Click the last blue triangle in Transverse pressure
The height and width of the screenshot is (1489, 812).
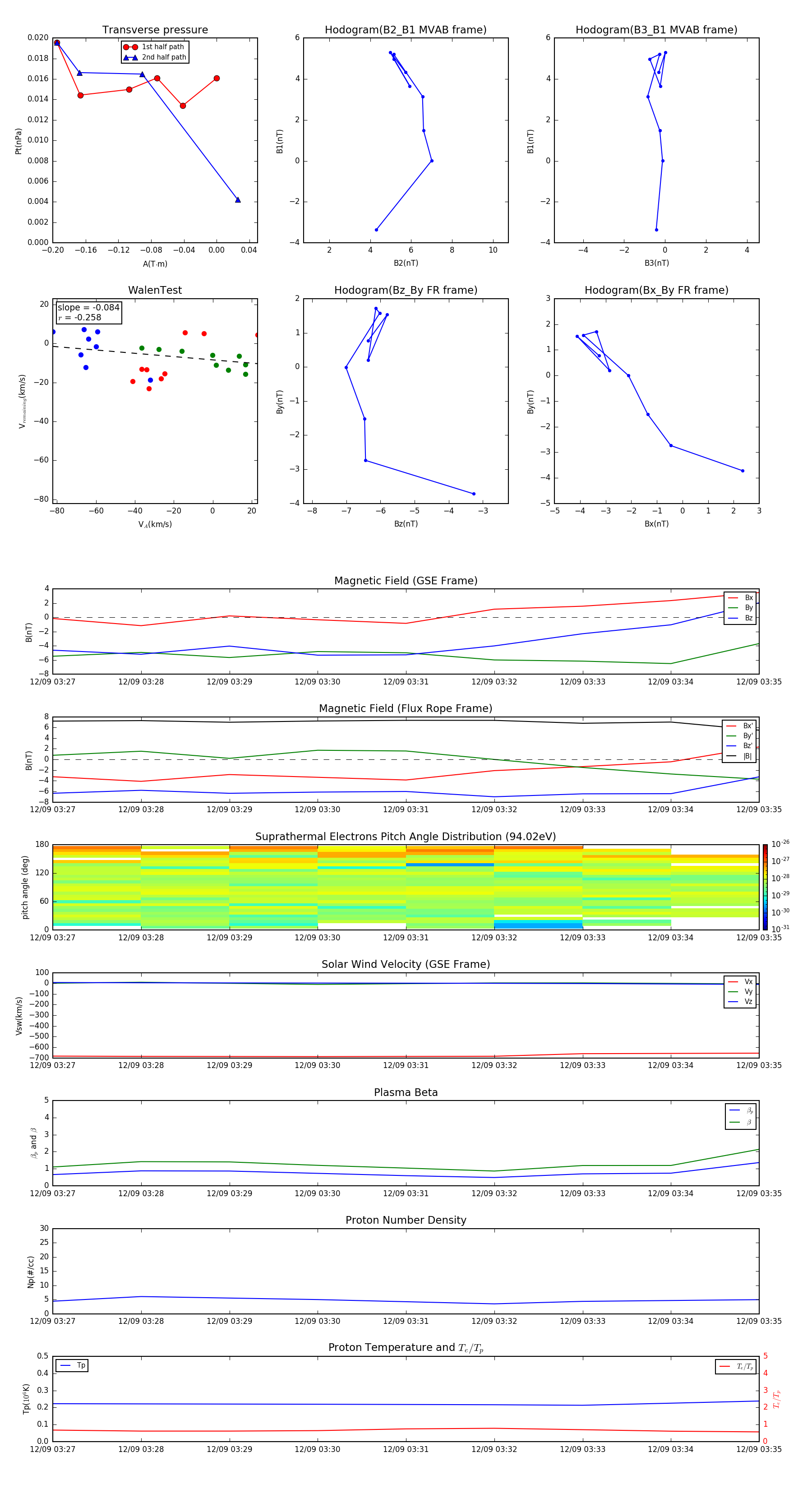tap(238, 200)
